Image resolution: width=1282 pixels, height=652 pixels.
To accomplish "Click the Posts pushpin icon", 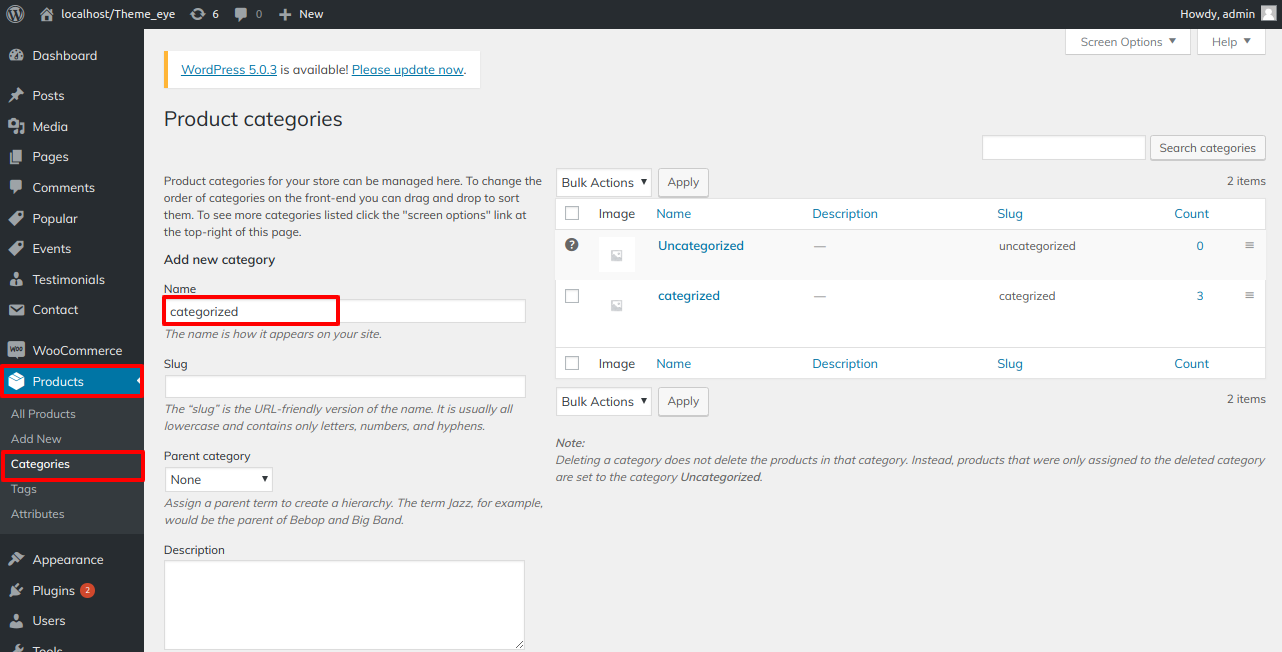I will tap(16, 96).
